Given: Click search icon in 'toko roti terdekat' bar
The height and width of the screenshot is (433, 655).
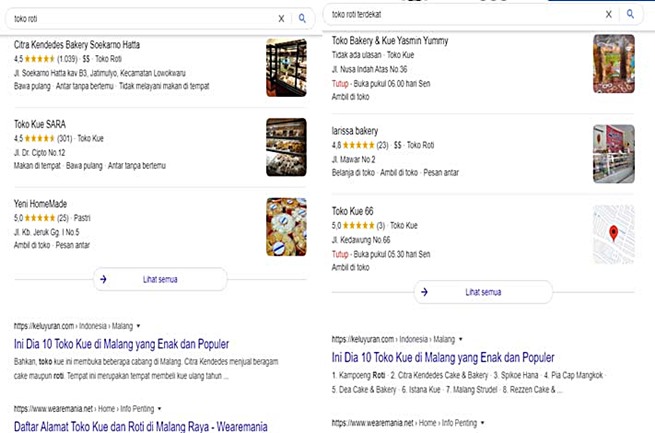Looking at the screenshot, I should pos(630,14).
